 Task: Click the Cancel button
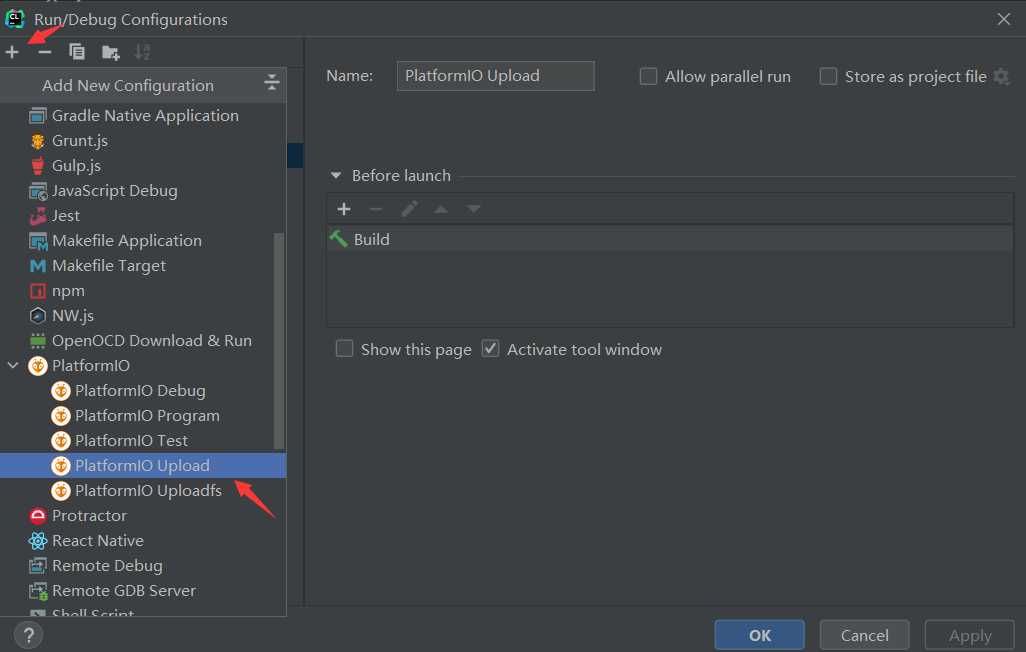click(x=864, y=635)
